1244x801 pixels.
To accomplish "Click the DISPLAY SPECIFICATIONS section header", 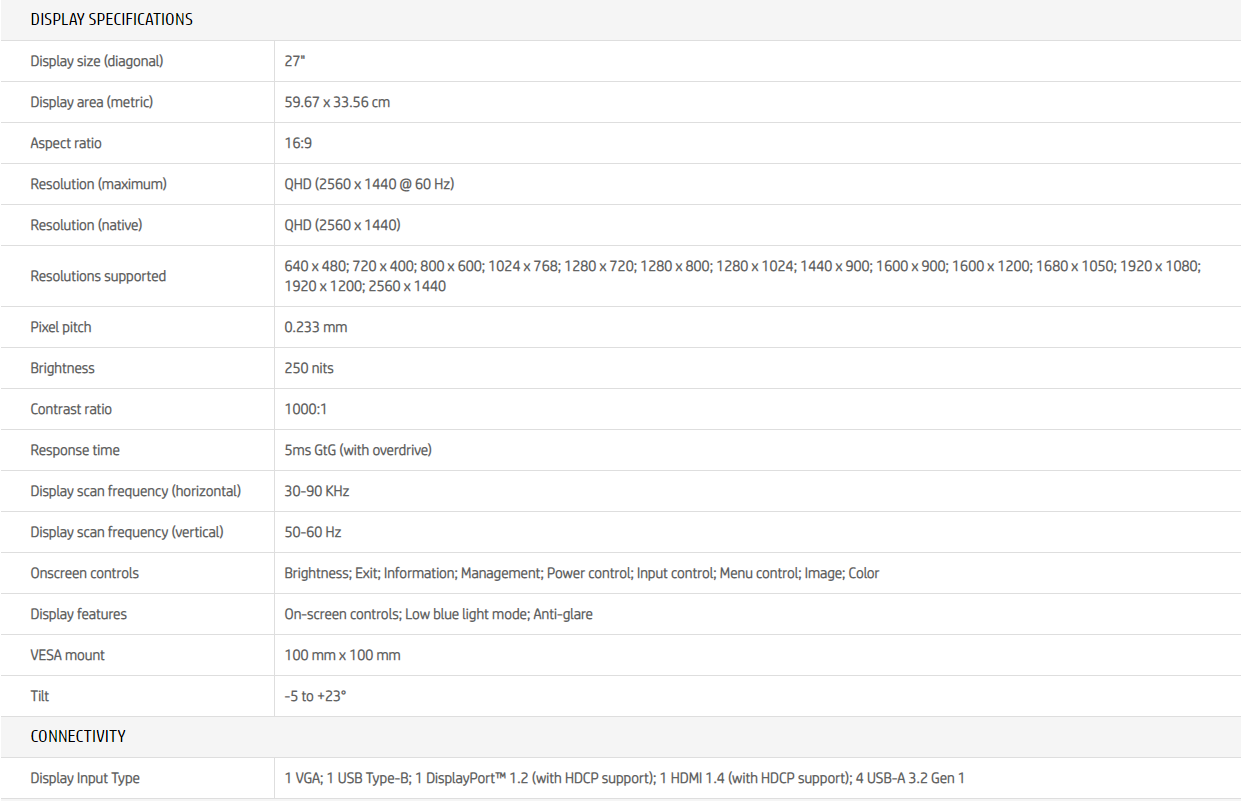I will coord(111,19).
